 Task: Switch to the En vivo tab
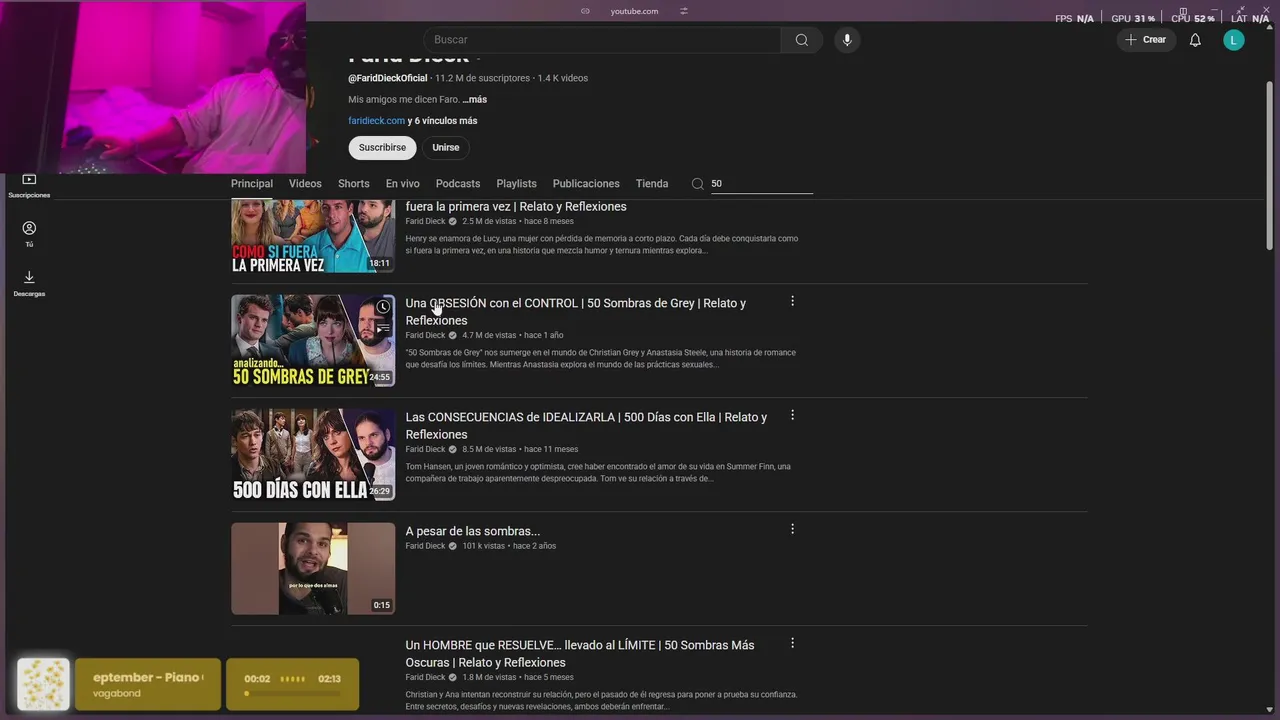(x=403, y=184)
